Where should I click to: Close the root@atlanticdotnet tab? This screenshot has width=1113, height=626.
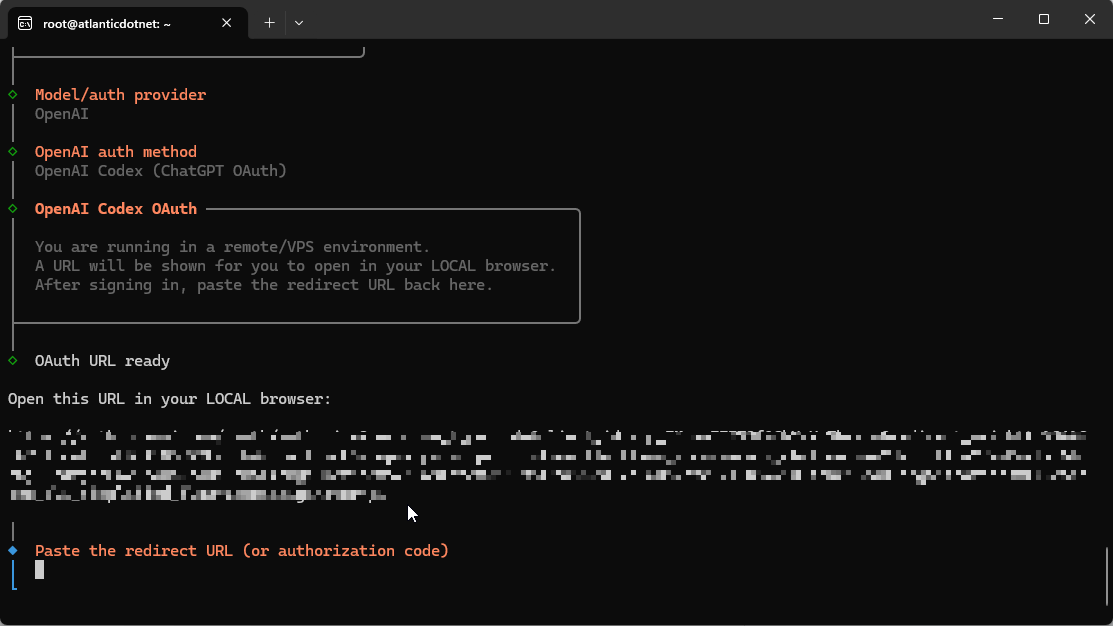[227, 23]
